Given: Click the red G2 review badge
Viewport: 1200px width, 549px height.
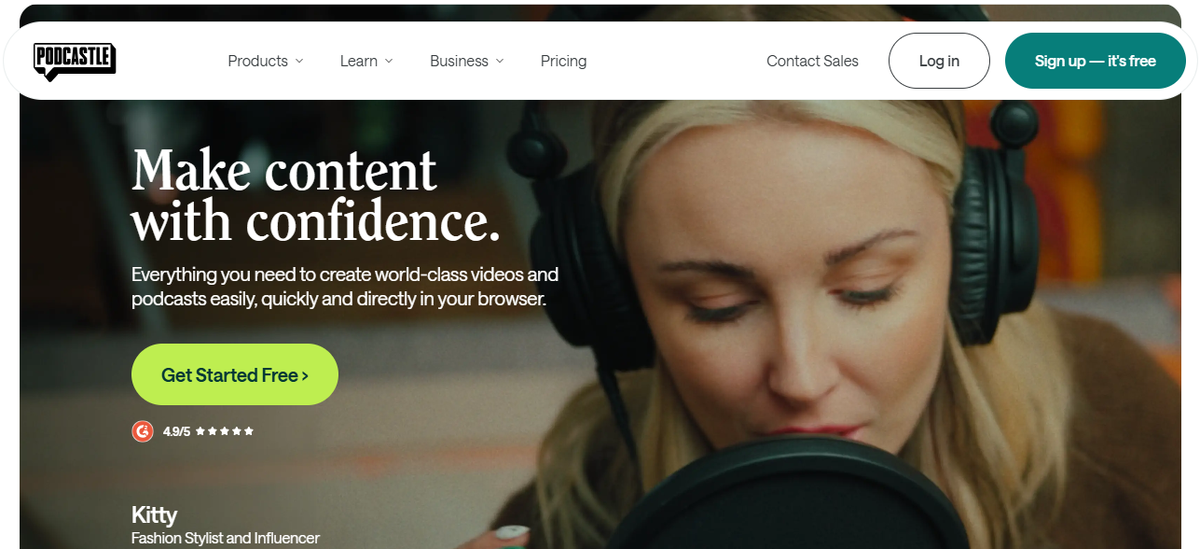Looking at the screenshot, I should (x=142, y=431).
